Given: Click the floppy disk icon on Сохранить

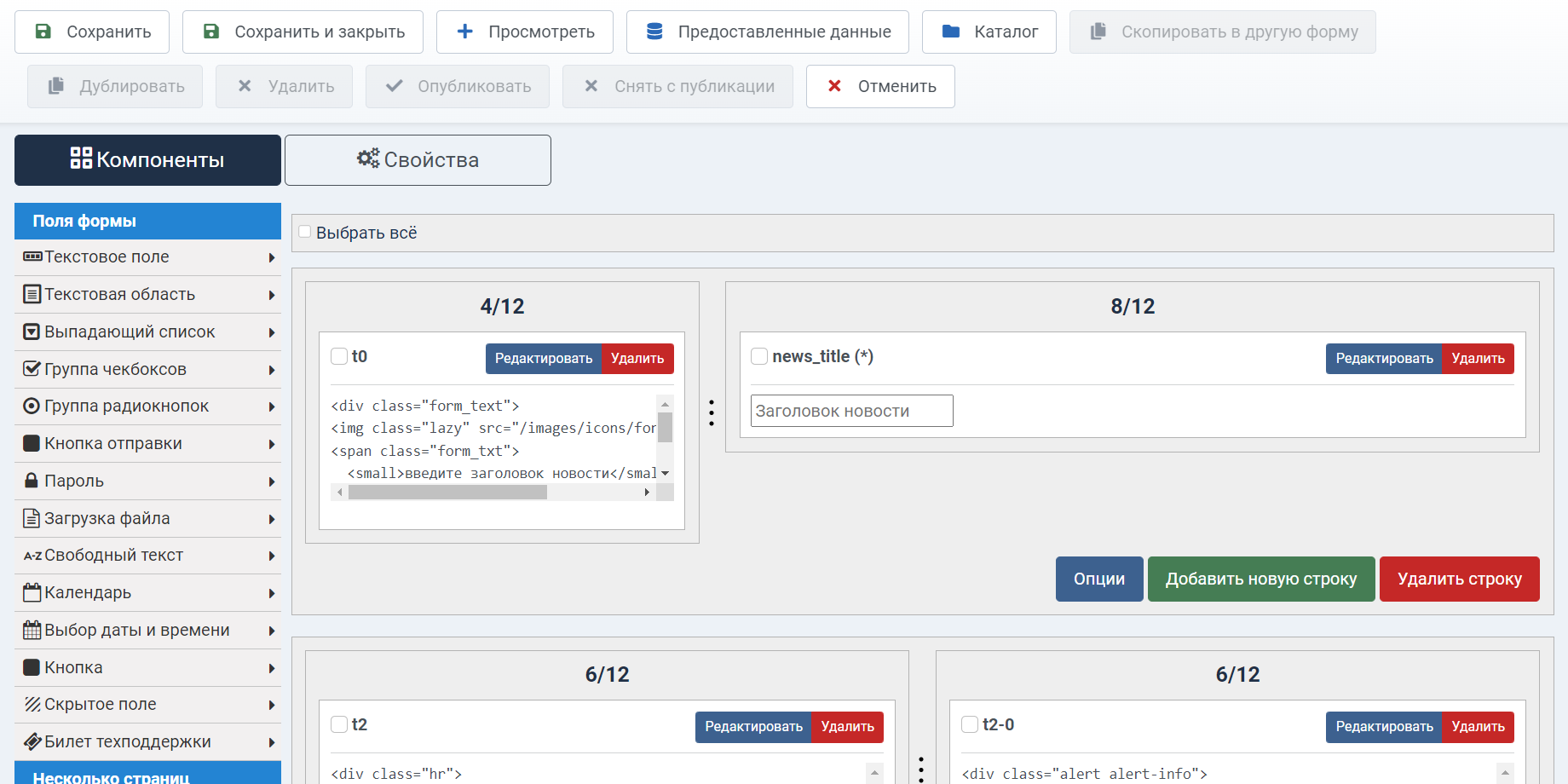Looking at the screenshot, I should click(x=43, y=32).
